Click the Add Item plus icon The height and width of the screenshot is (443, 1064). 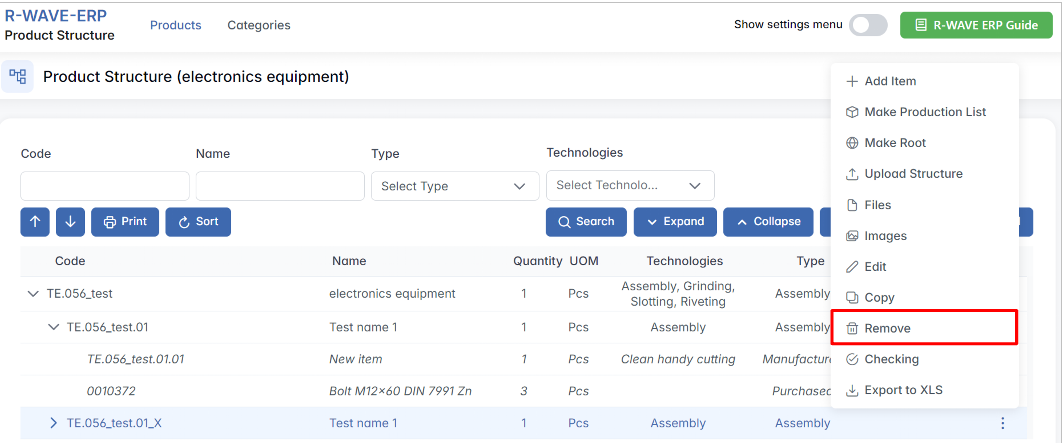[x=852, y=81]
